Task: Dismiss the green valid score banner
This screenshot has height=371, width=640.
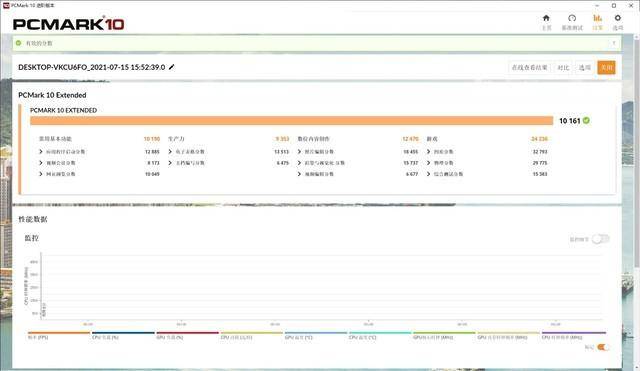Action: pyautogui.click(x=613, y=43)
